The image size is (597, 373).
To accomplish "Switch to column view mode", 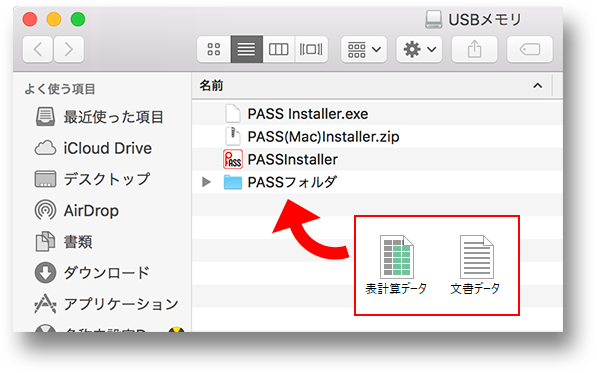I will click(278, 49).
